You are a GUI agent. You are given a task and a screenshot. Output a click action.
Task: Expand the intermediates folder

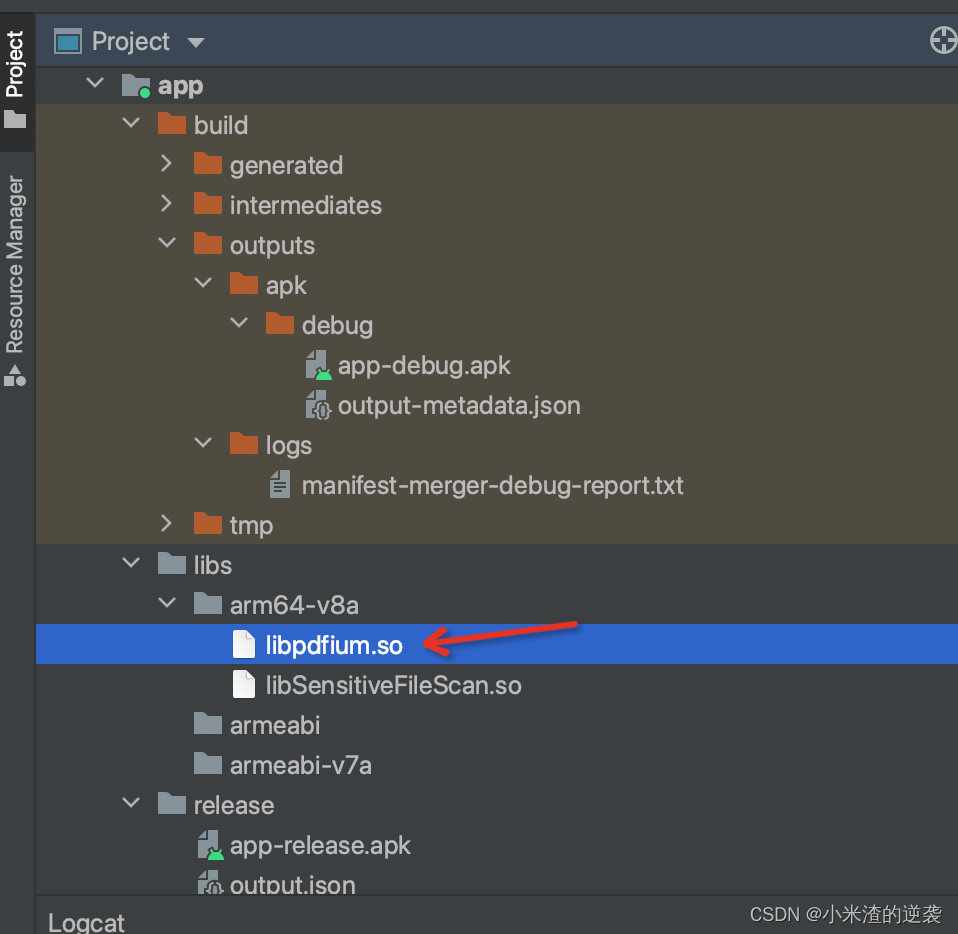(x=167, y=203)
